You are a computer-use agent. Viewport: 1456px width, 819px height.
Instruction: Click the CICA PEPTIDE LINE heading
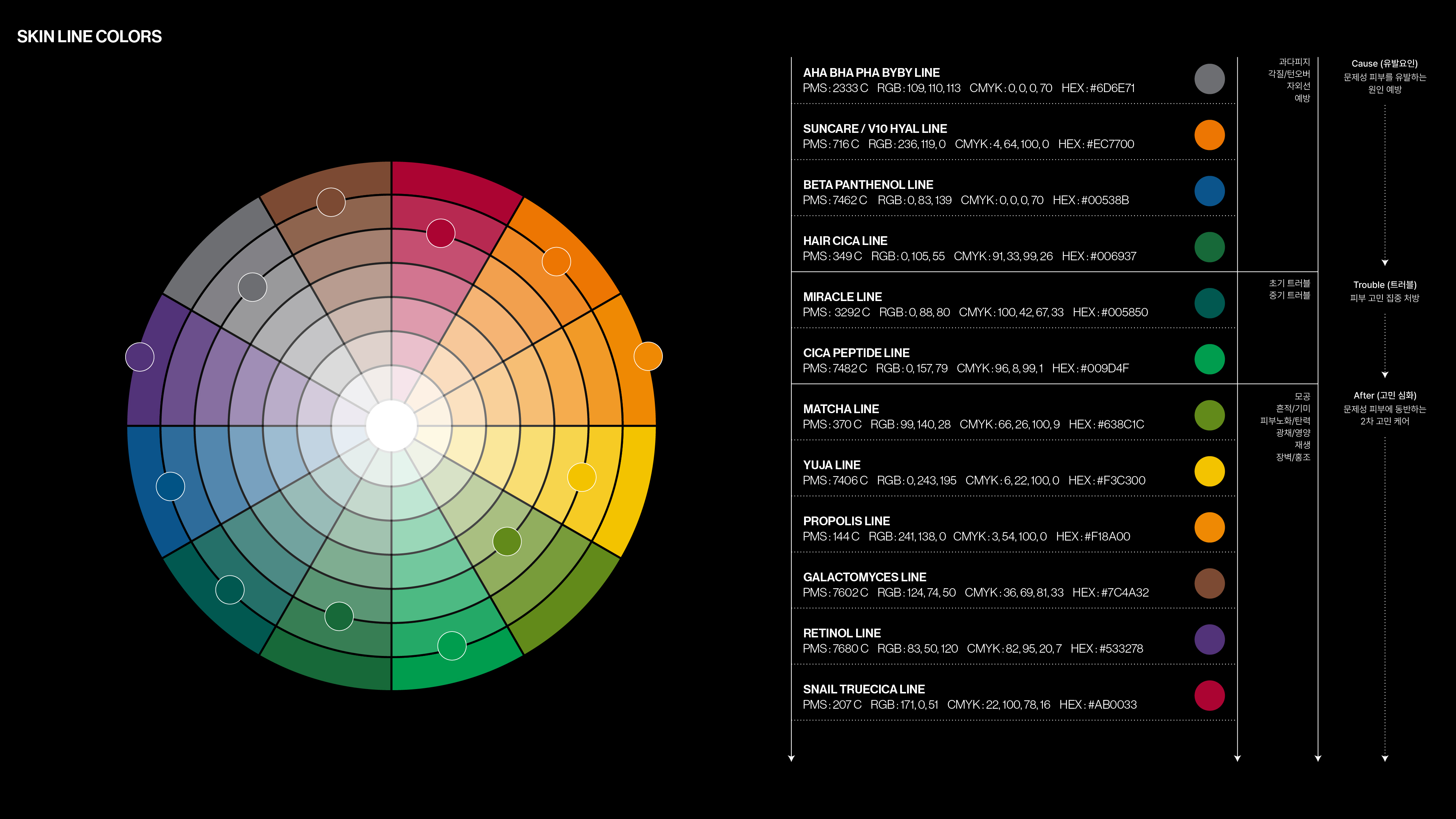coord(856,353)
